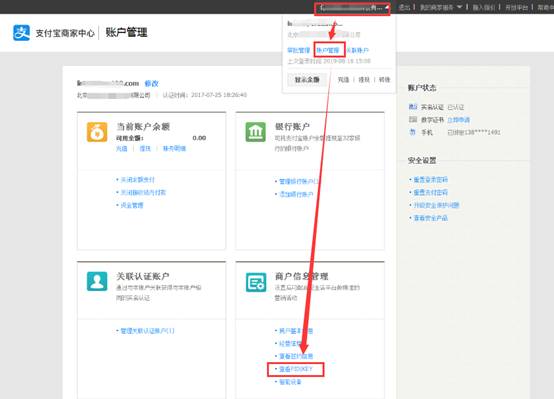Click 提现 in the account popup

pos(364,80)
